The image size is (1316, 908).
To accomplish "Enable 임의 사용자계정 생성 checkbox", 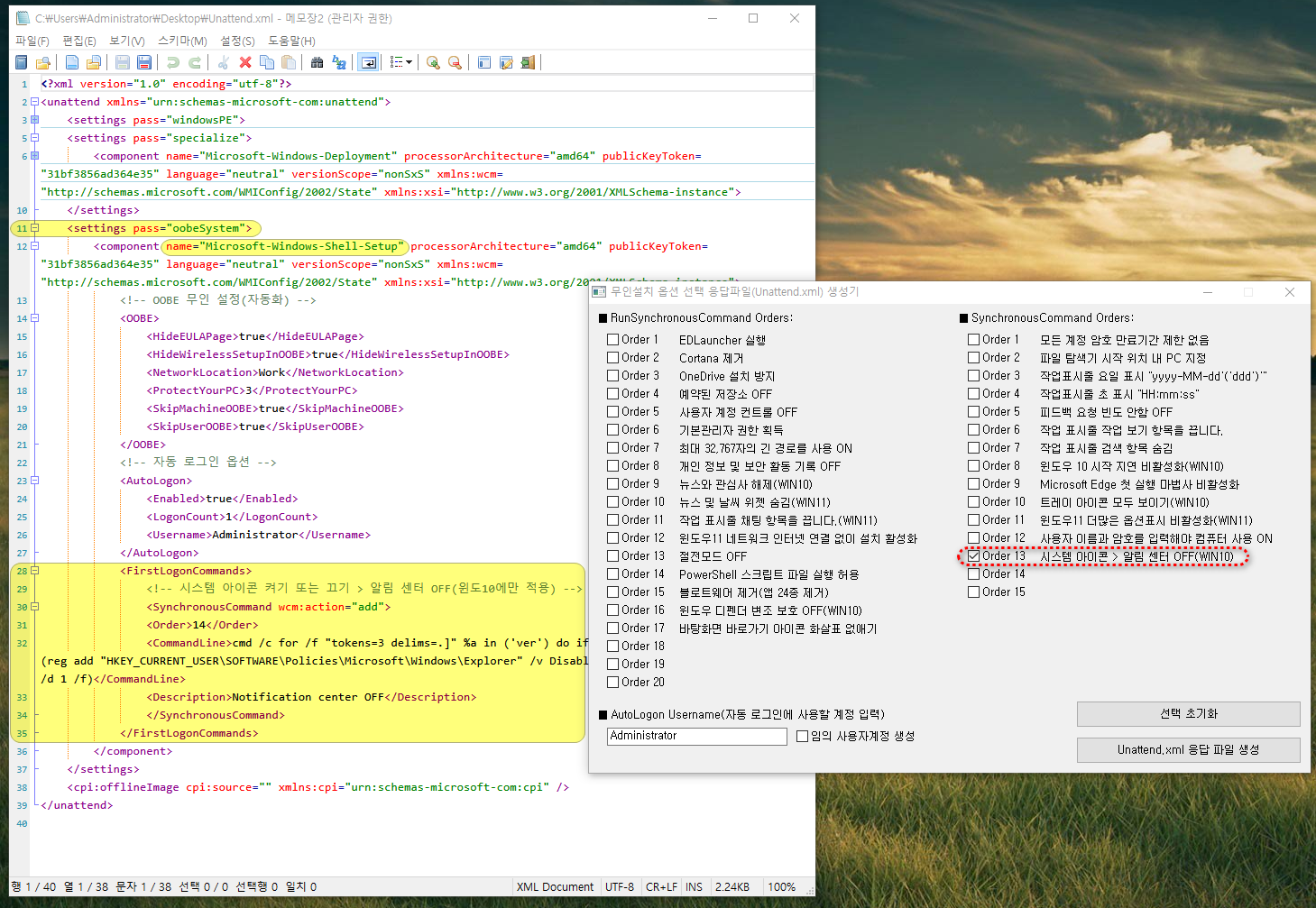I will pyautogui.click(x=802, y=737).
